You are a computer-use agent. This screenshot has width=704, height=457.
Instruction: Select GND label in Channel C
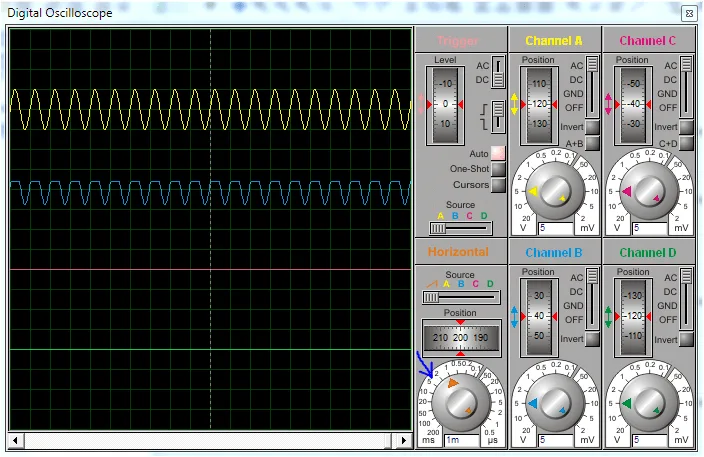(x=667, y=94)
